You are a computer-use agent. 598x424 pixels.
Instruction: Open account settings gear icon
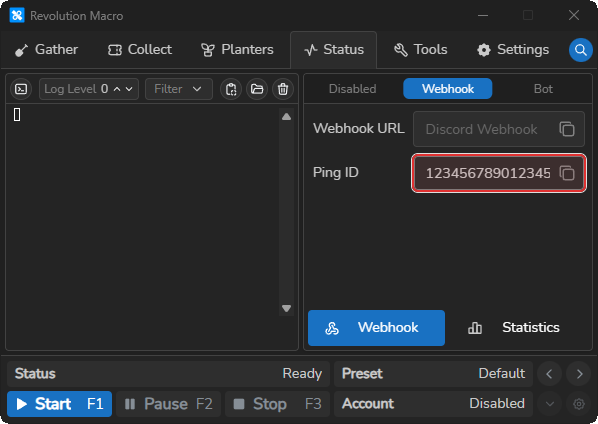tap(579, 404)
